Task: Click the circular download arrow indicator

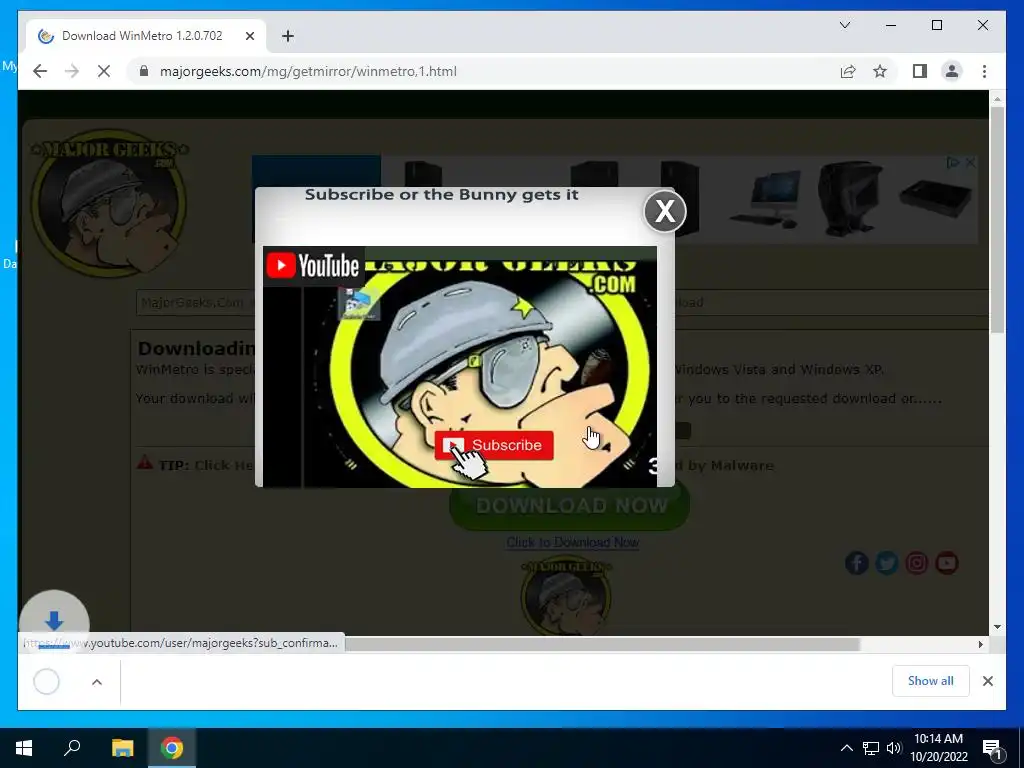Action: click(54, 620)
